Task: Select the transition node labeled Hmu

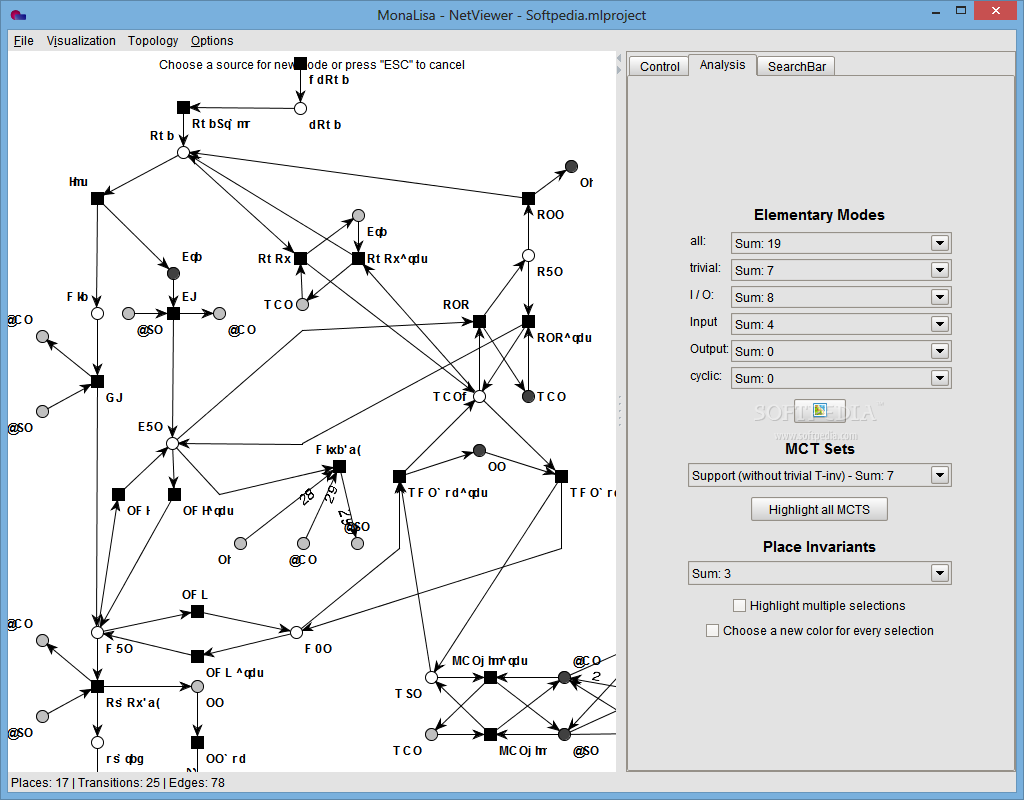Action: point(97,199)
